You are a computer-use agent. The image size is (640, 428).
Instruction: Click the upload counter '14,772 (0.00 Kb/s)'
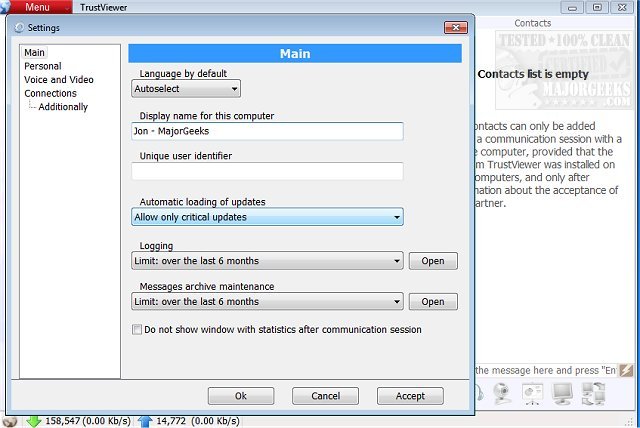click(x=198, y=421)
